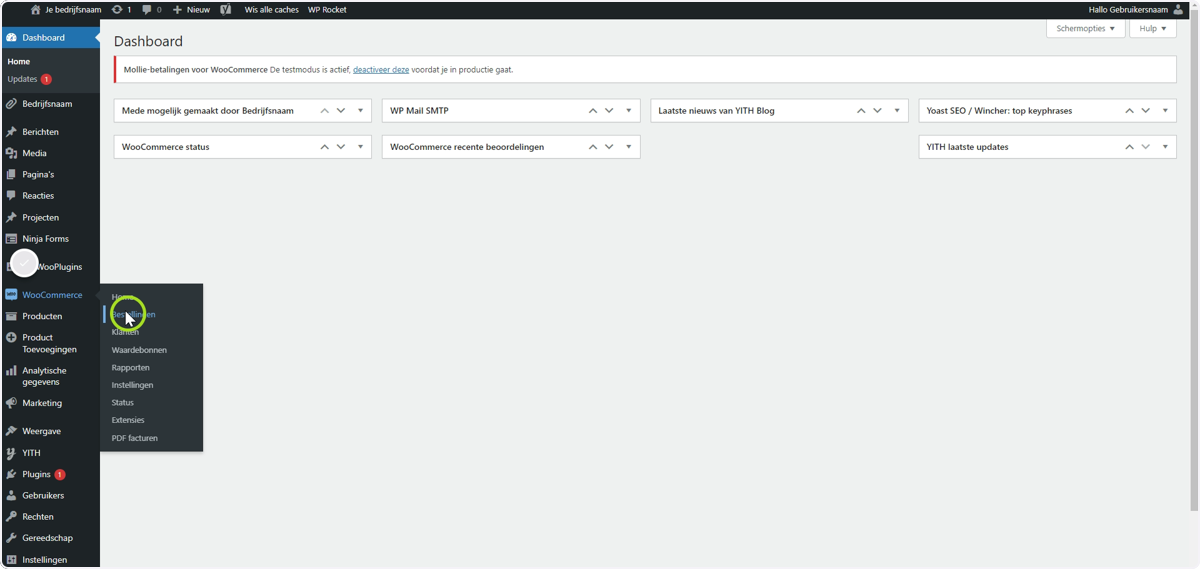Open Product Toevoegingen plus icon
Viewport: 1200px width, 569px height.
(x=11, y=338)
